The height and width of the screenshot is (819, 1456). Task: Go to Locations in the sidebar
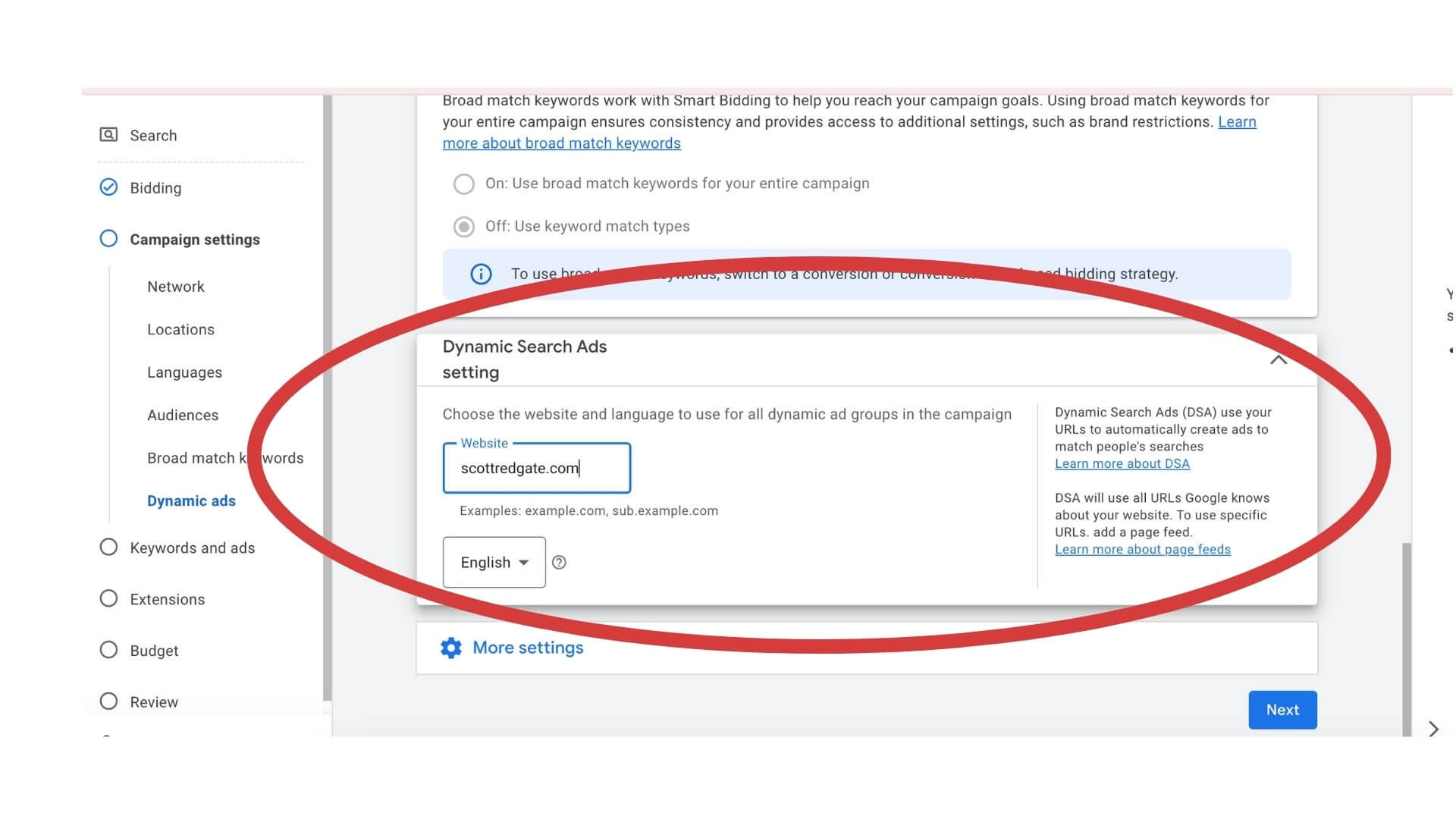point(180,330)
